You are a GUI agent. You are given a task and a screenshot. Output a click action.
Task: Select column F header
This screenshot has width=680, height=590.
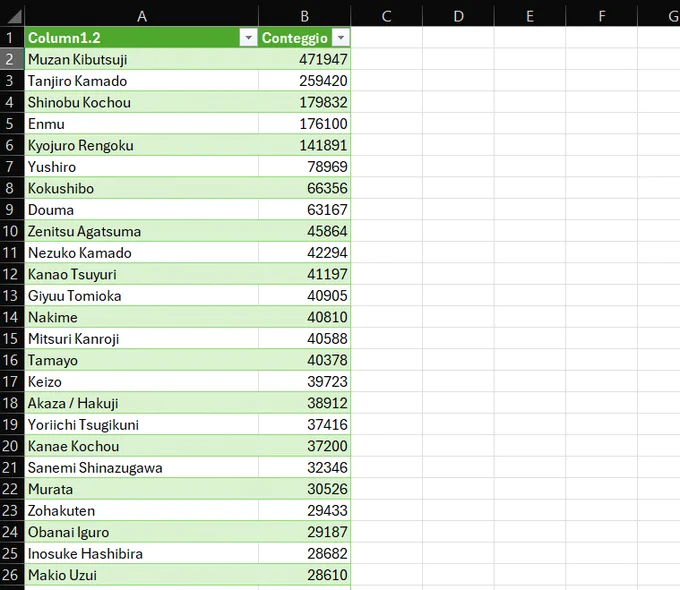point(602,16)
